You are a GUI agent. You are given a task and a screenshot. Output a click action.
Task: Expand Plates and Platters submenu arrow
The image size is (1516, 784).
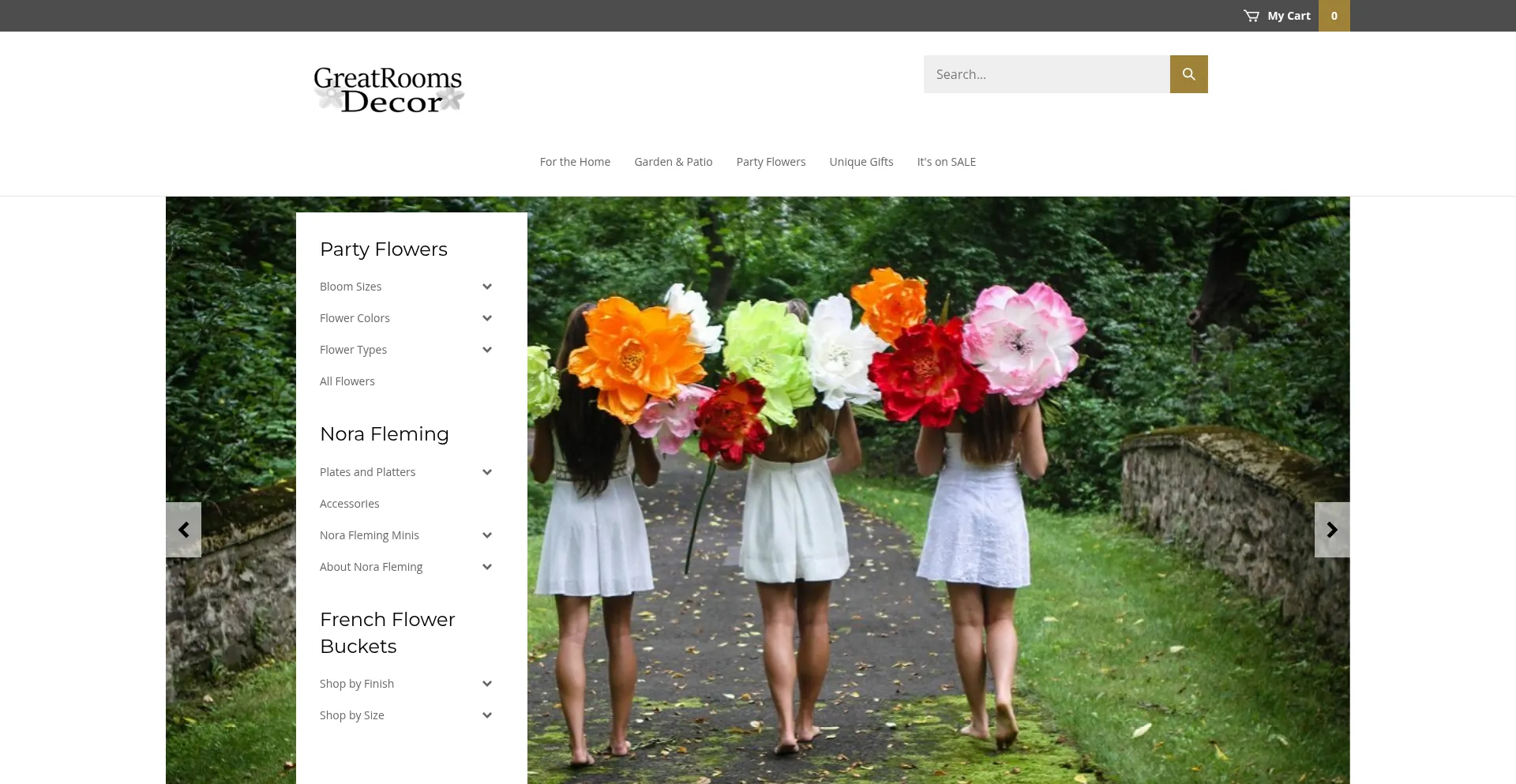487,472
